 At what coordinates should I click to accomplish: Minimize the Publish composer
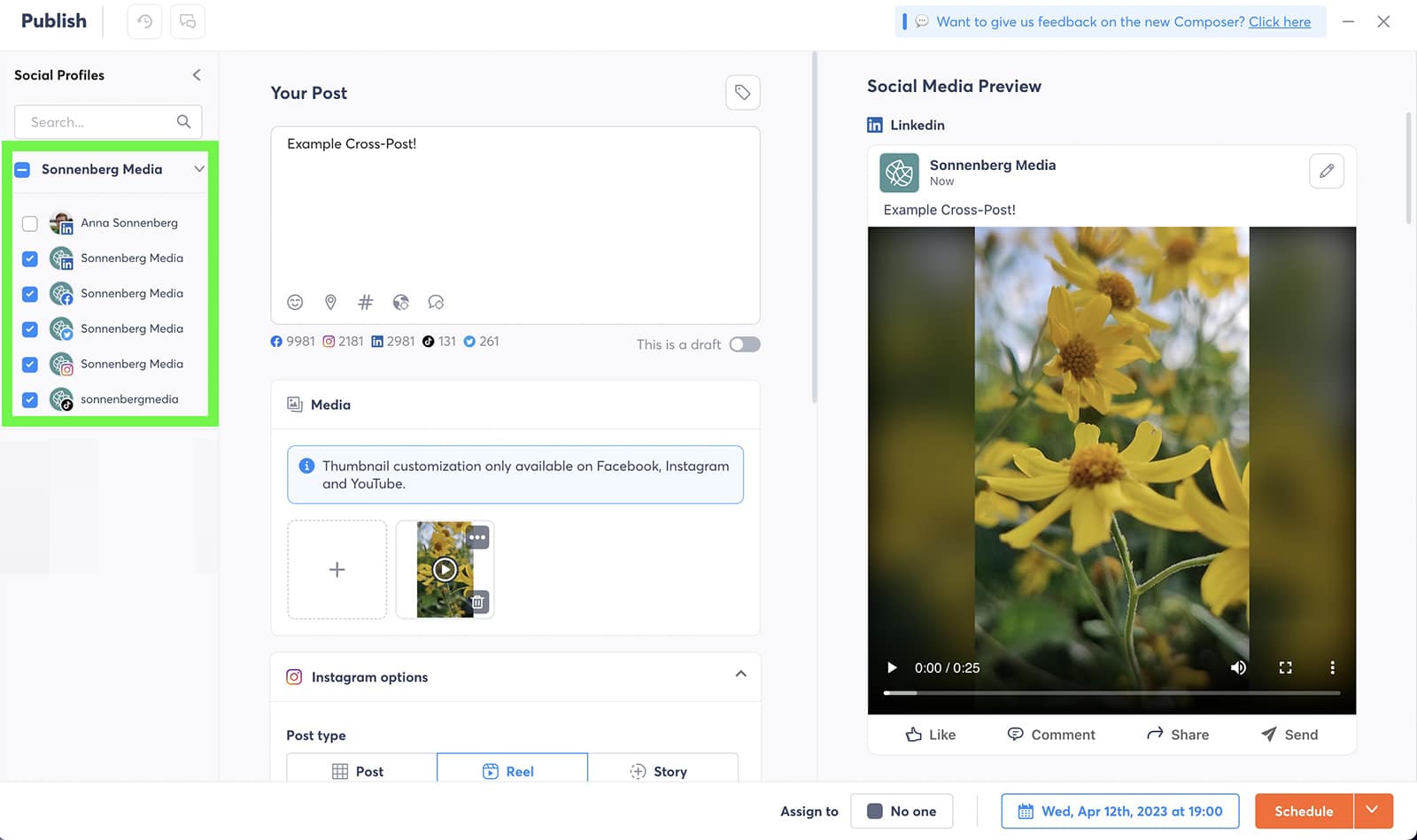pos(1348,21)
